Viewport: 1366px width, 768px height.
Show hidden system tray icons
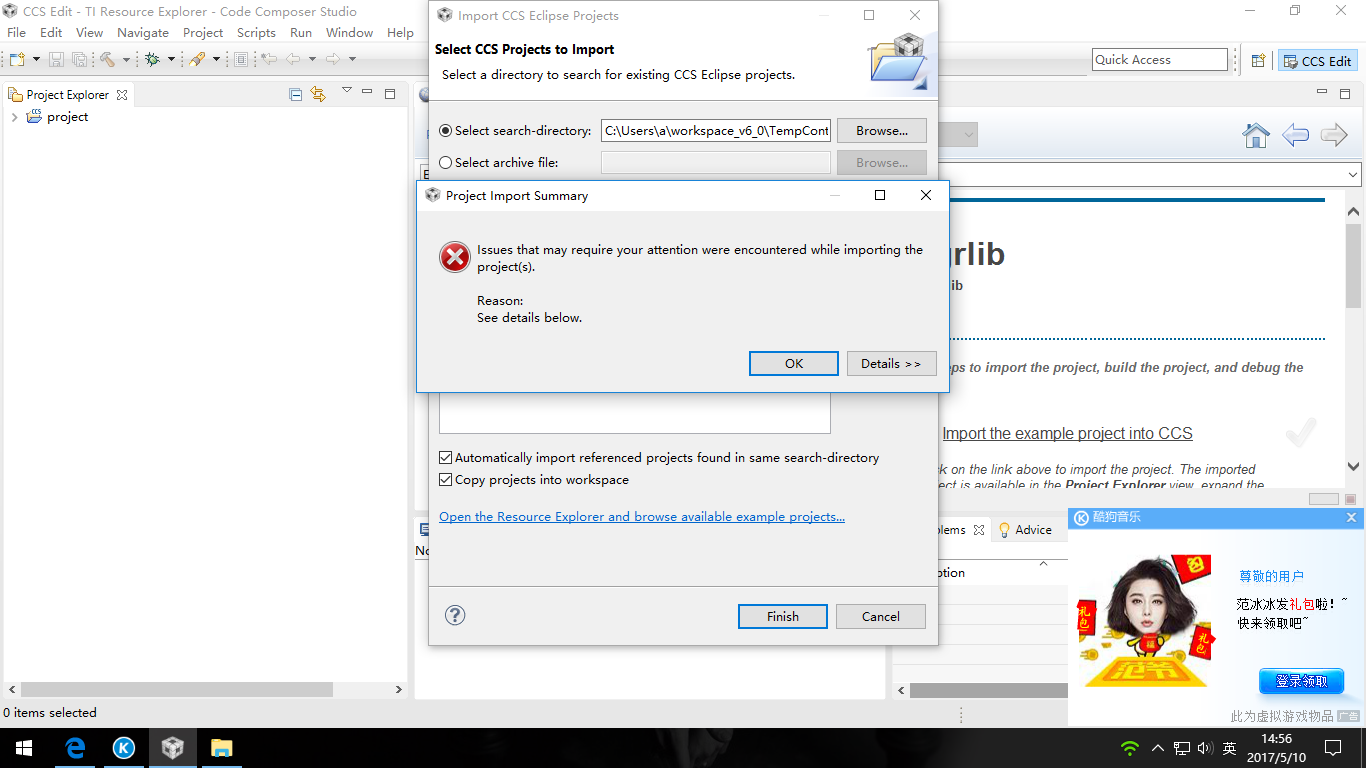pyautogui.click(x=1157, y=748)
